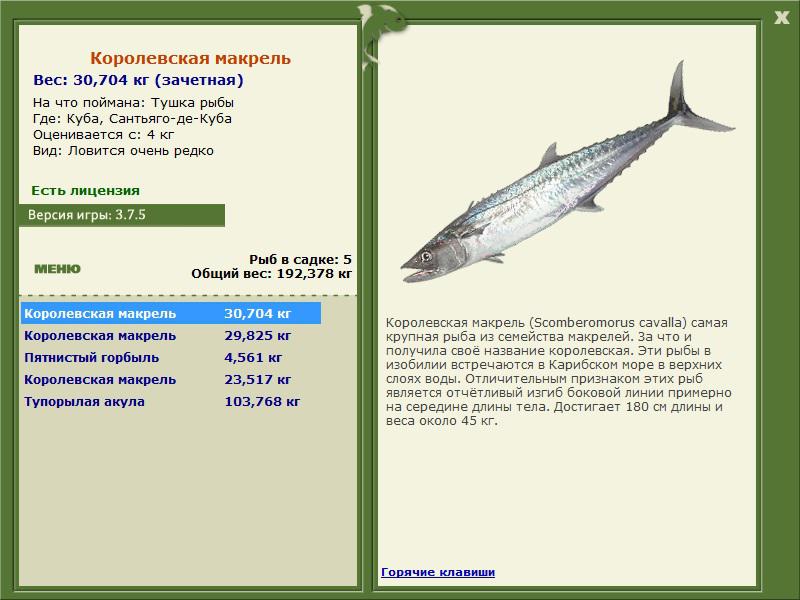Click the На что поймана: Тушка рыбы line
Screen dimensions: 800x600
click(x=133, y=103)
